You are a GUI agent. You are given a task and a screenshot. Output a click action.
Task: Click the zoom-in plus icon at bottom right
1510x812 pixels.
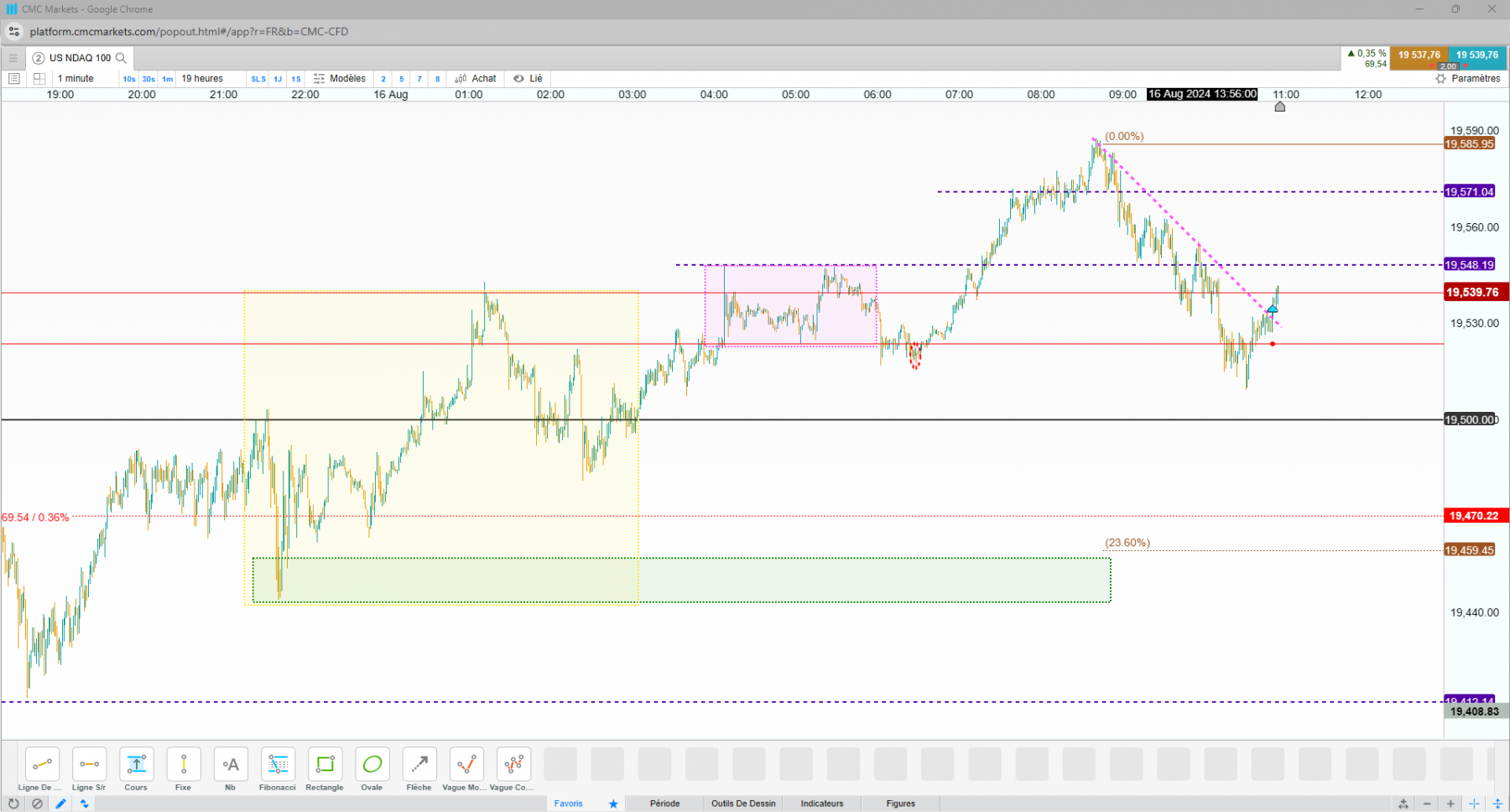[x=1450, y=804]
